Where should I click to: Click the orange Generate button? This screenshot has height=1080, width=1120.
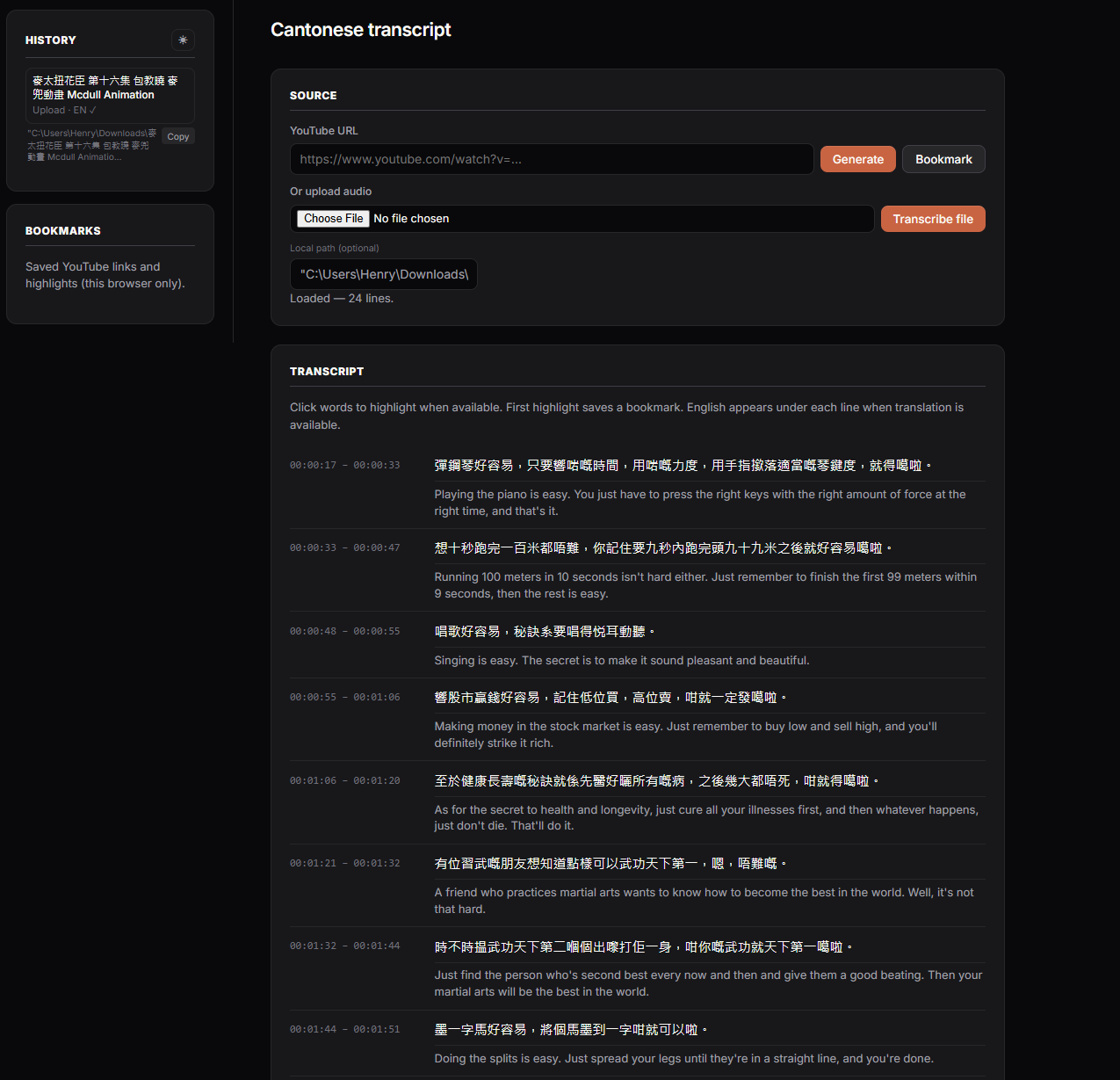click(858, 159)
